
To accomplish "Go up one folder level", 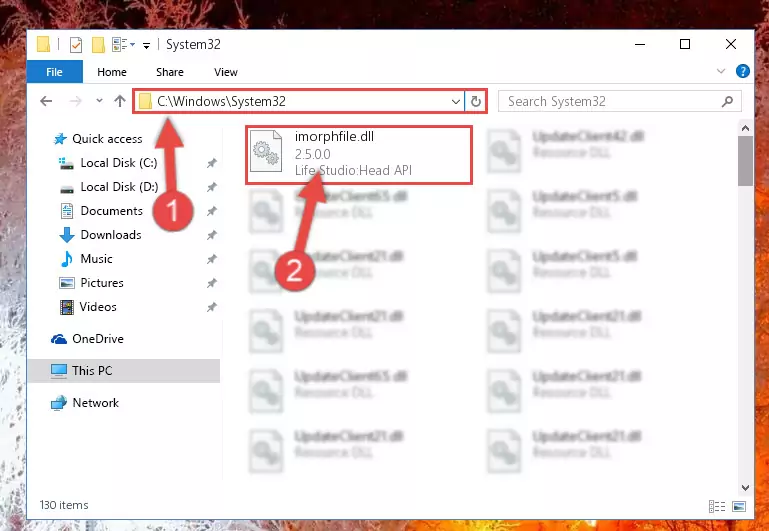I will 120,101.
